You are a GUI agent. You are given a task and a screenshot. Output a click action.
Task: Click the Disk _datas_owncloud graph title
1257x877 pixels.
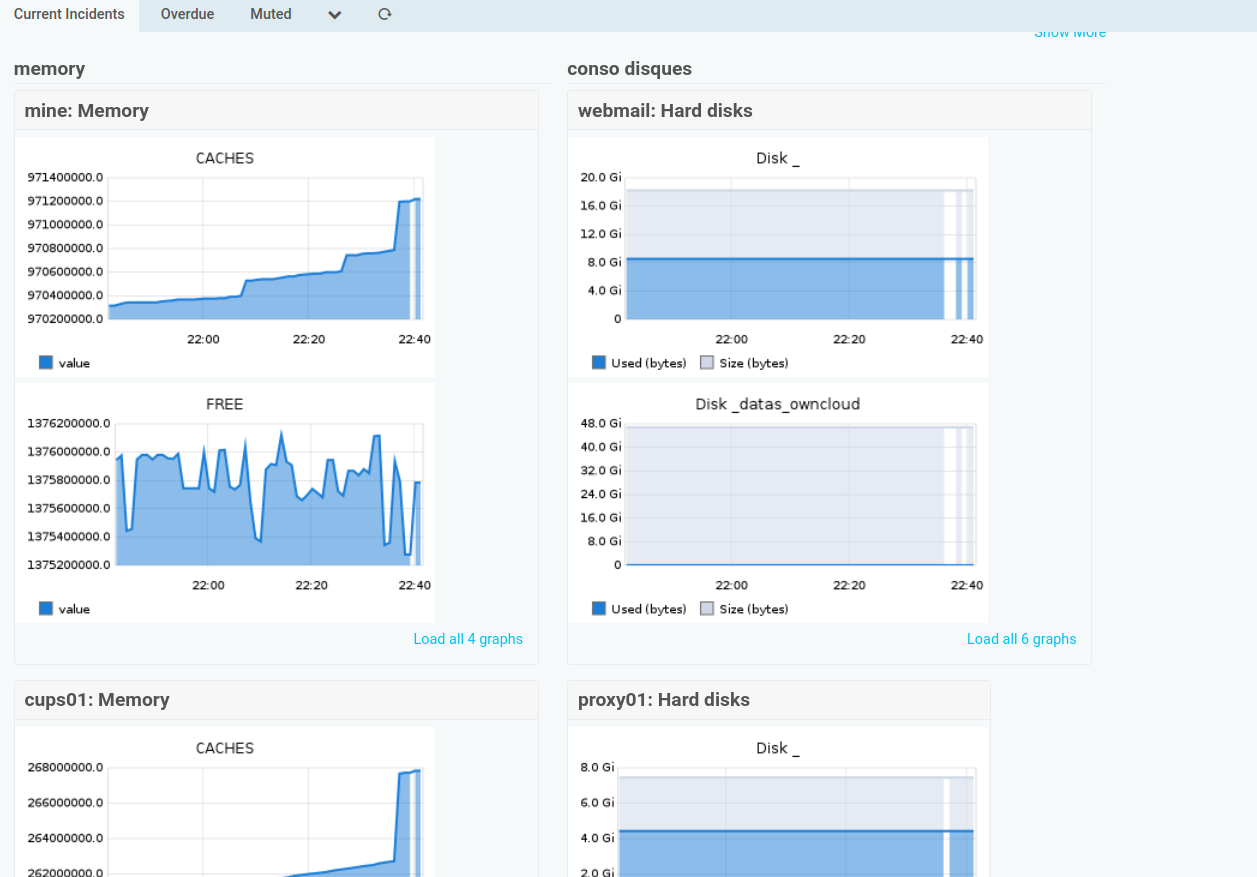click(x=778, y=404)
